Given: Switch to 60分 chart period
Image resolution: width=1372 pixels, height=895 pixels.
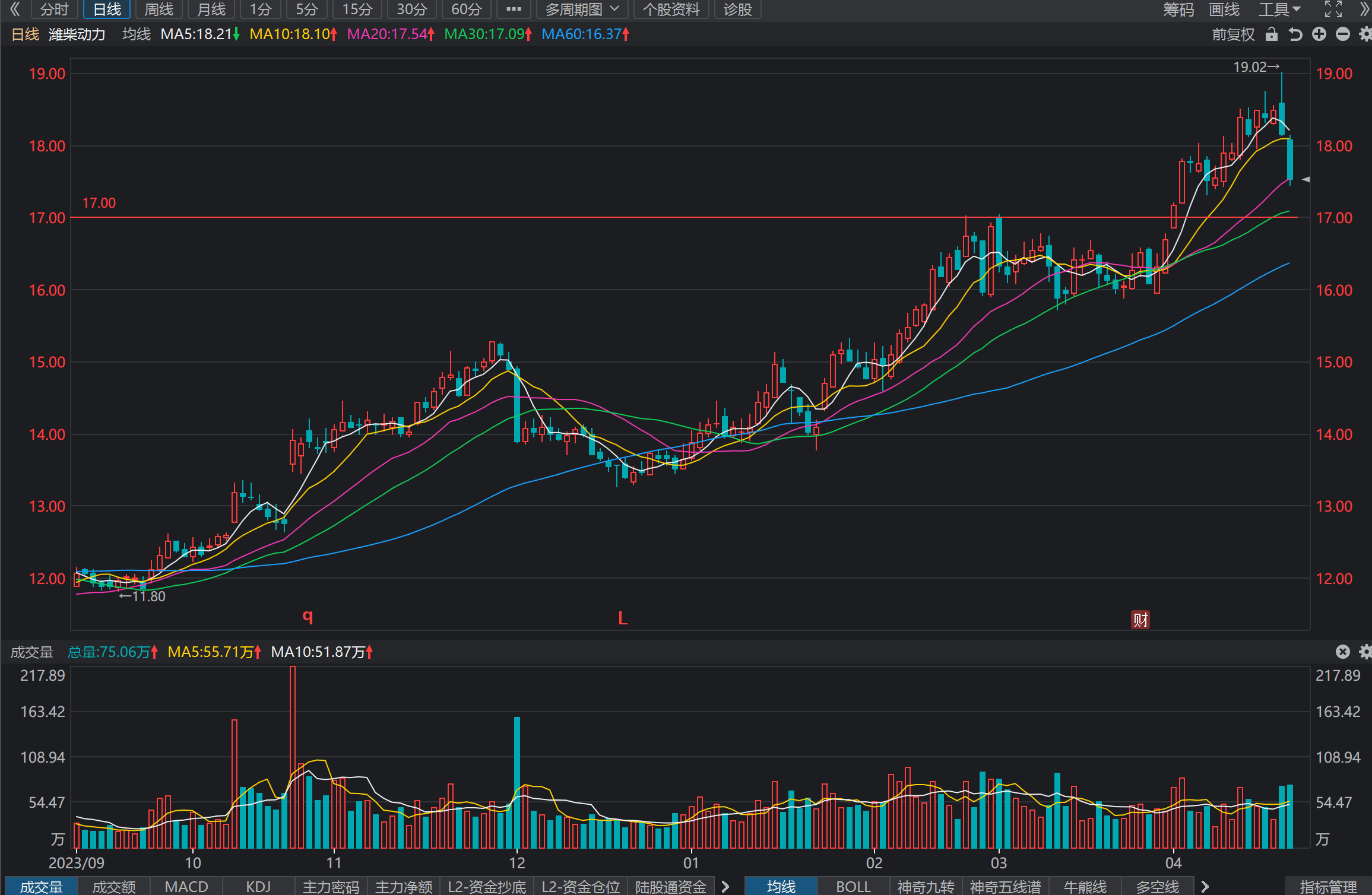Looking at the screenshot, I should coord(467,9).
